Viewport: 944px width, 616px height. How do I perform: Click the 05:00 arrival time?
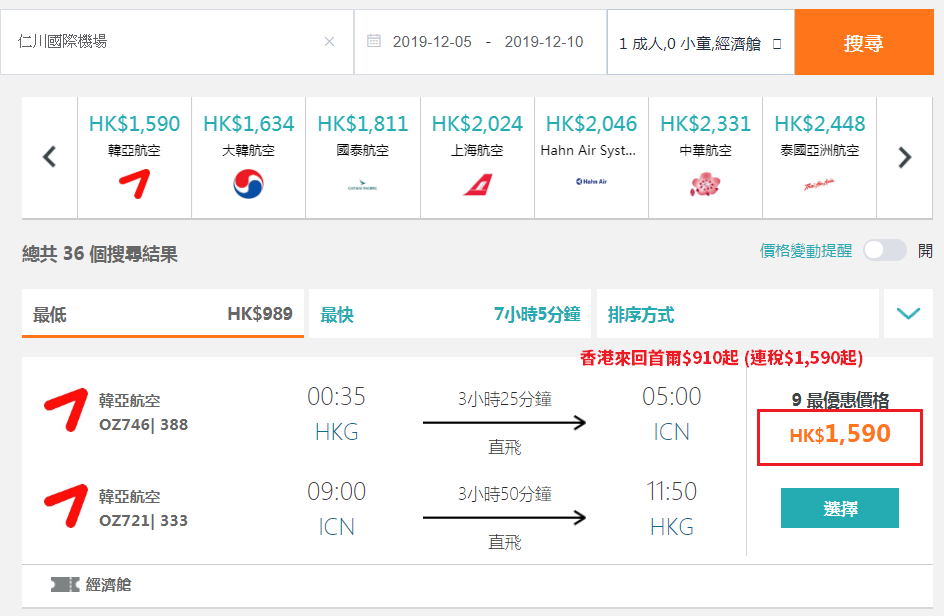tap(672, 397)
